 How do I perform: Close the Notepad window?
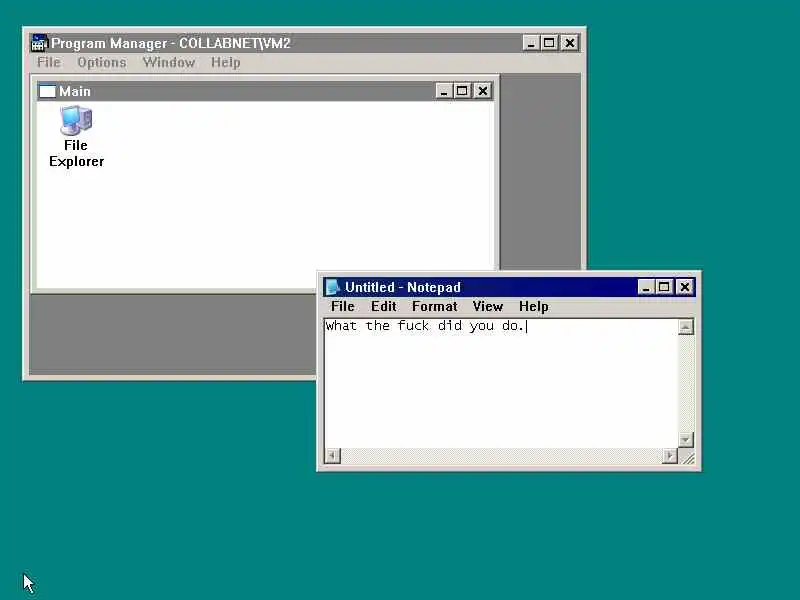[x=685, y=287]
